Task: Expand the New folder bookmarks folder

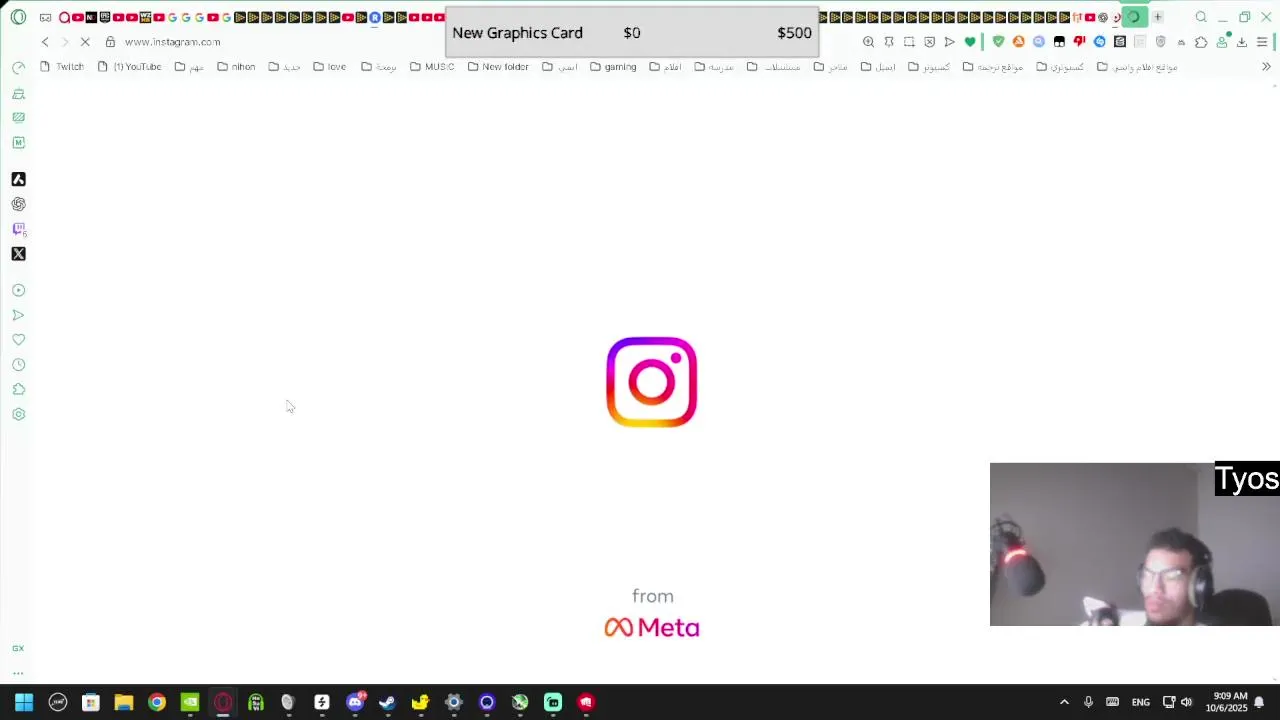Action: tap(498, 67)
